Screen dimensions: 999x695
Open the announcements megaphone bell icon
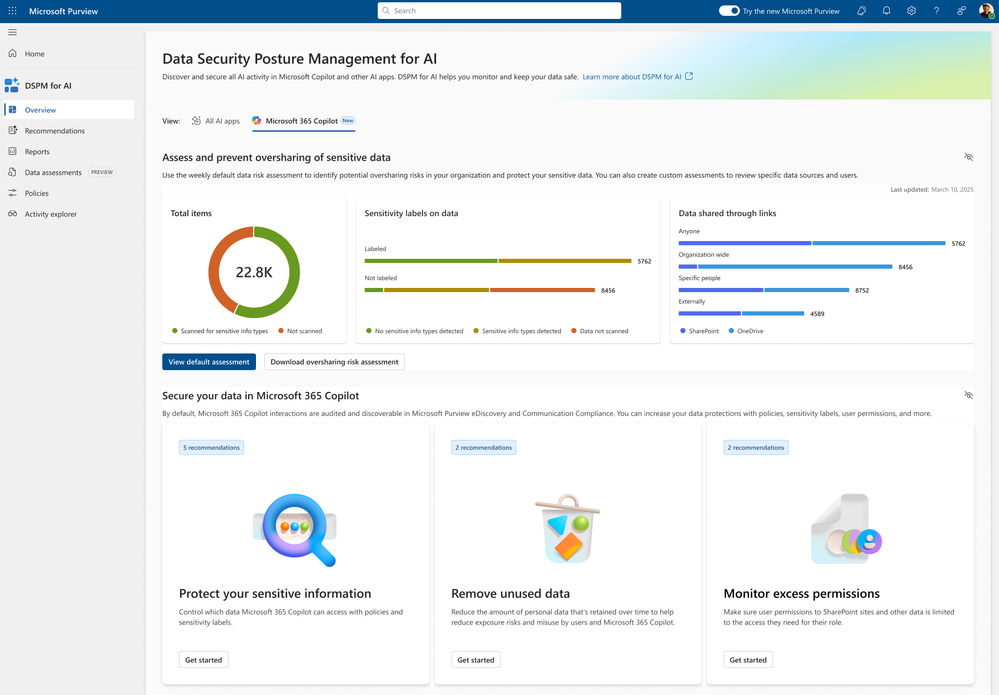pyautogui.click(x=861, y=11)
